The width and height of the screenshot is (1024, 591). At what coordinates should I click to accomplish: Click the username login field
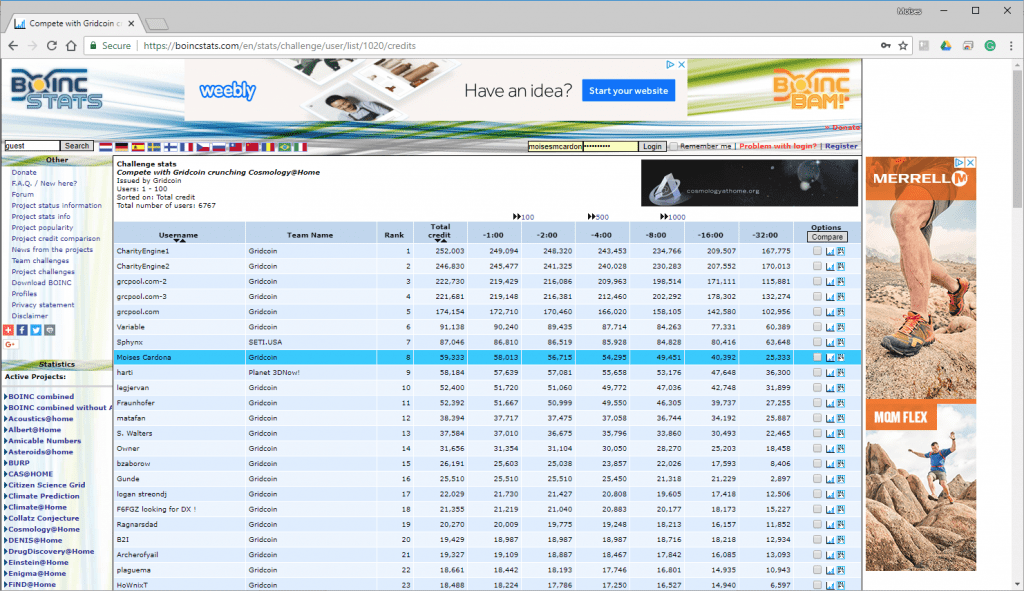555,147
